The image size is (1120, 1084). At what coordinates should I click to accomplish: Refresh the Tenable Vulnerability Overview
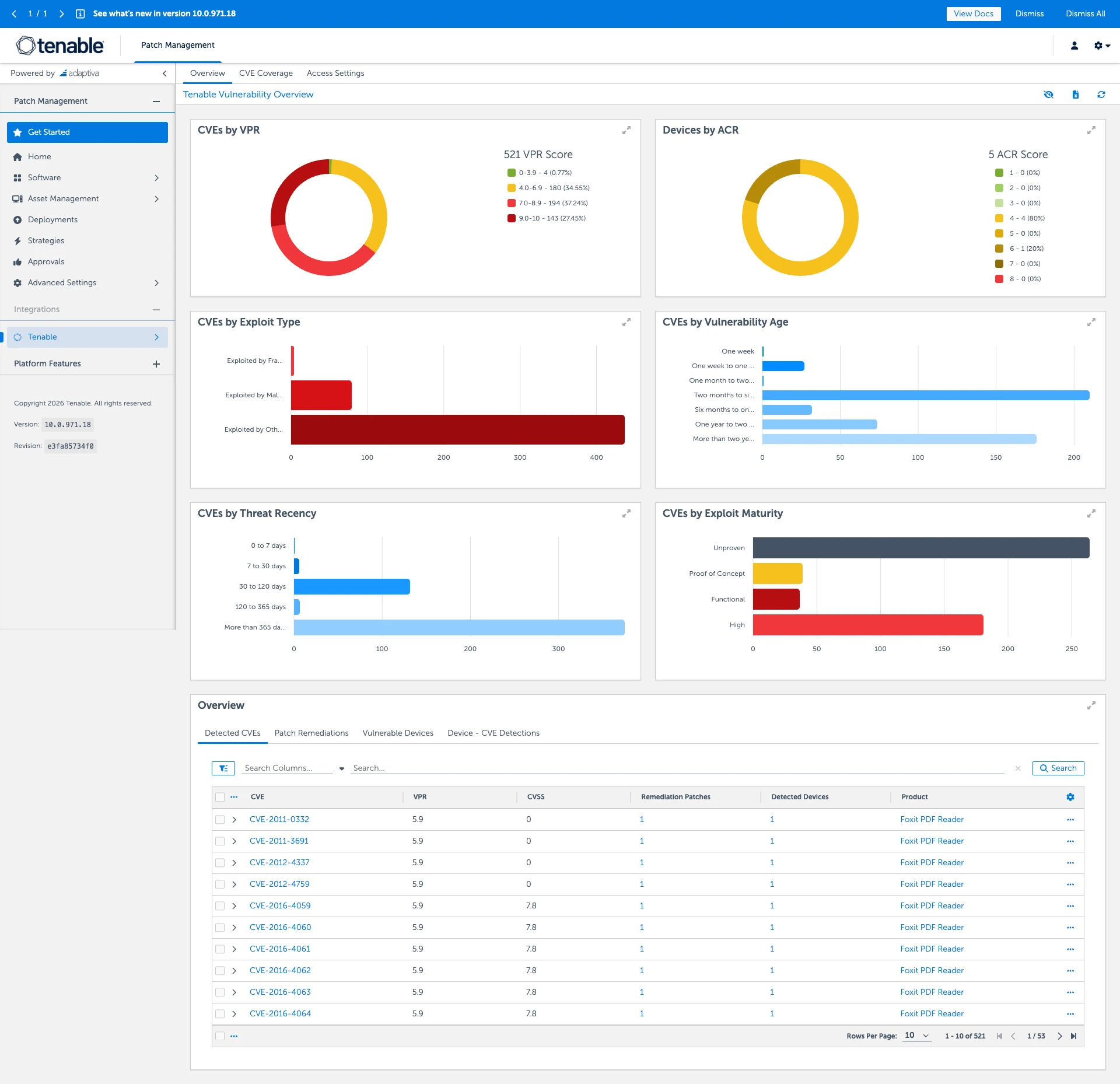point(1101,95)
